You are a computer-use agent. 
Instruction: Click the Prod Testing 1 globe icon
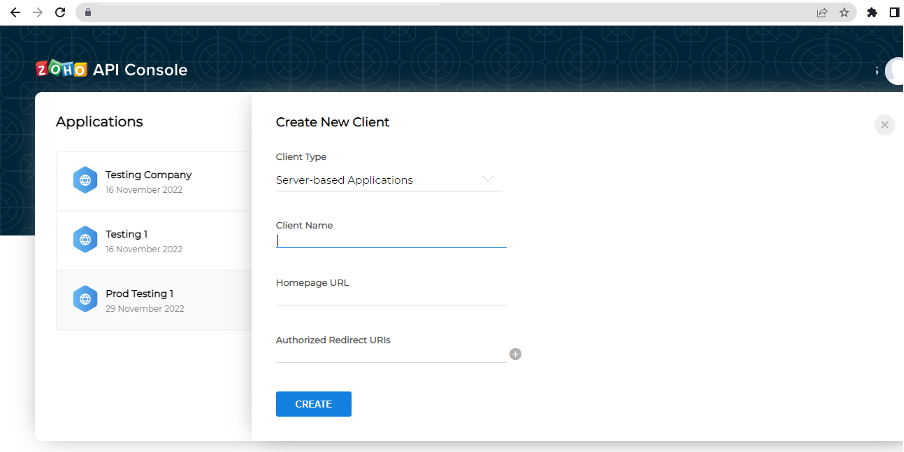[85, 299]
